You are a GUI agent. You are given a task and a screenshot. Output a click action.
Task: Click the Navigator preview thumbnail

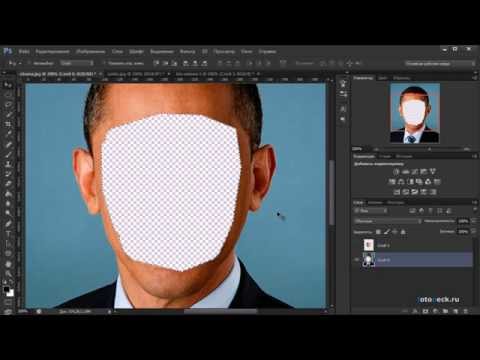[415, 113]
